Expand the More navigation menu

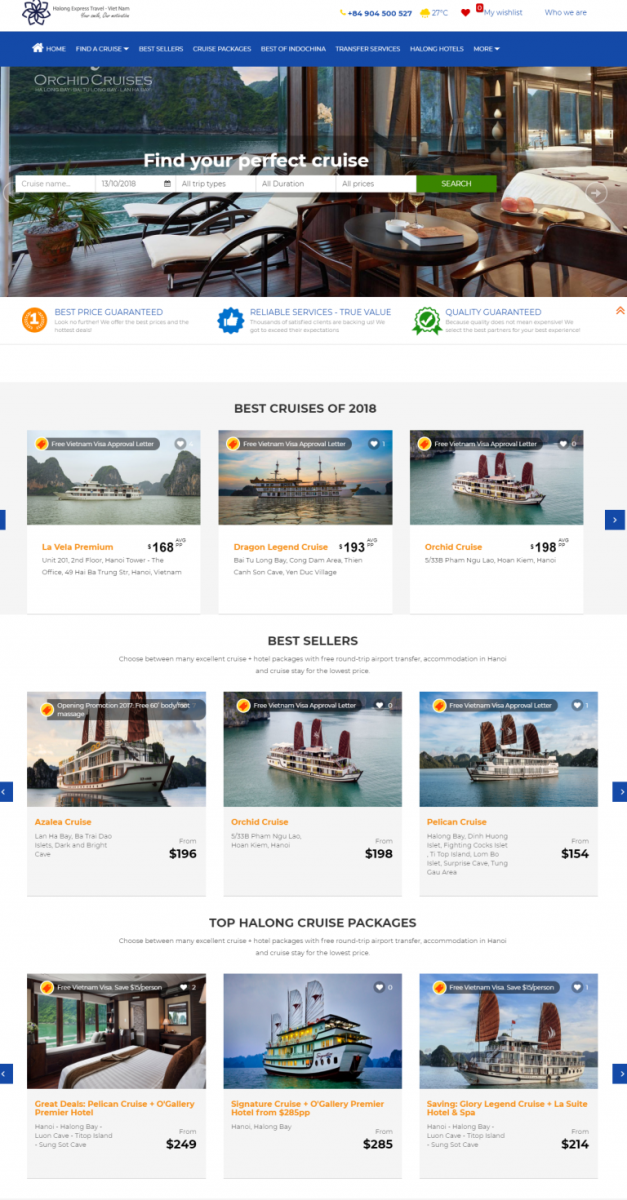[486, 48]
